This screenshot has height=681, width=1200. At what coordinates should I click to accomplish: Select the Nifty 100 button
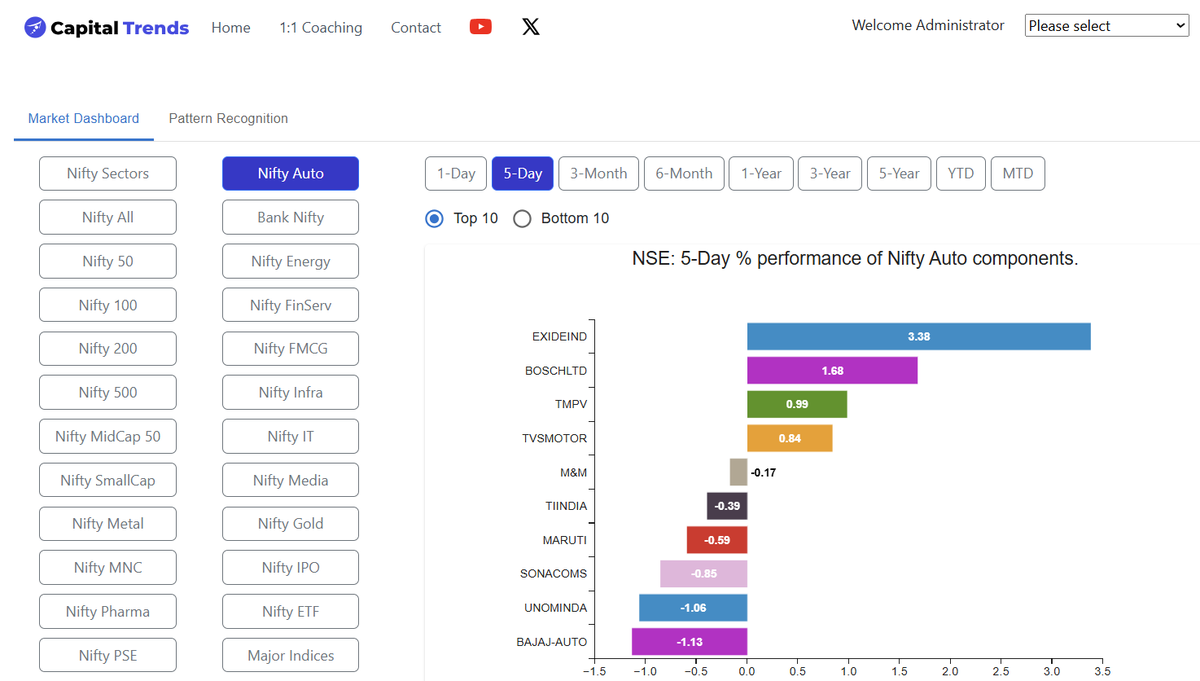click(108, 305)
